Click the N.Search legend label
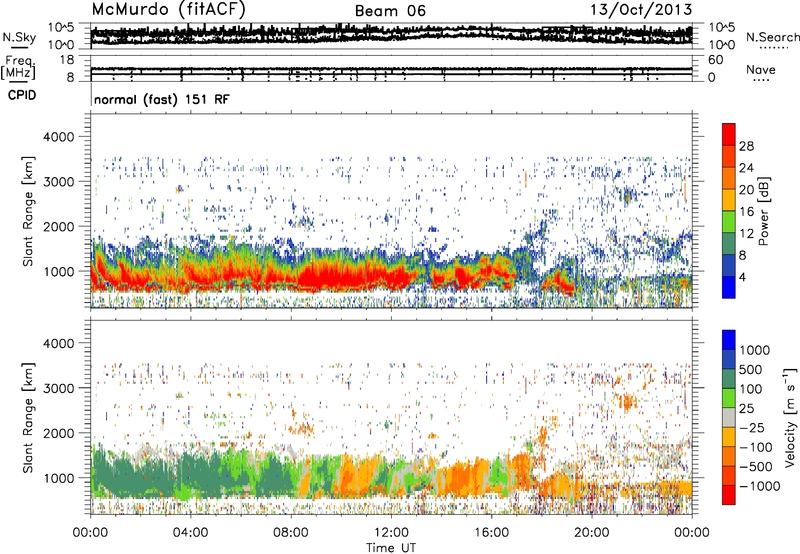 772,37
